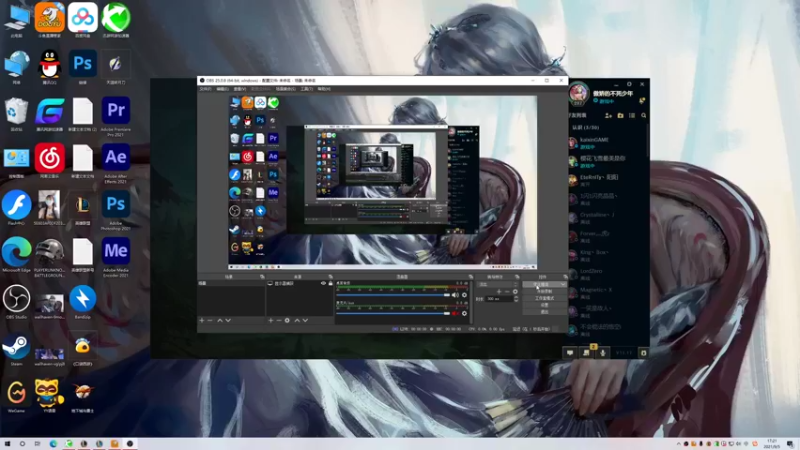800x450 pixels.
Task: Open transition properties gear icon
Action: pyautogui.click(x=515, y=291)
